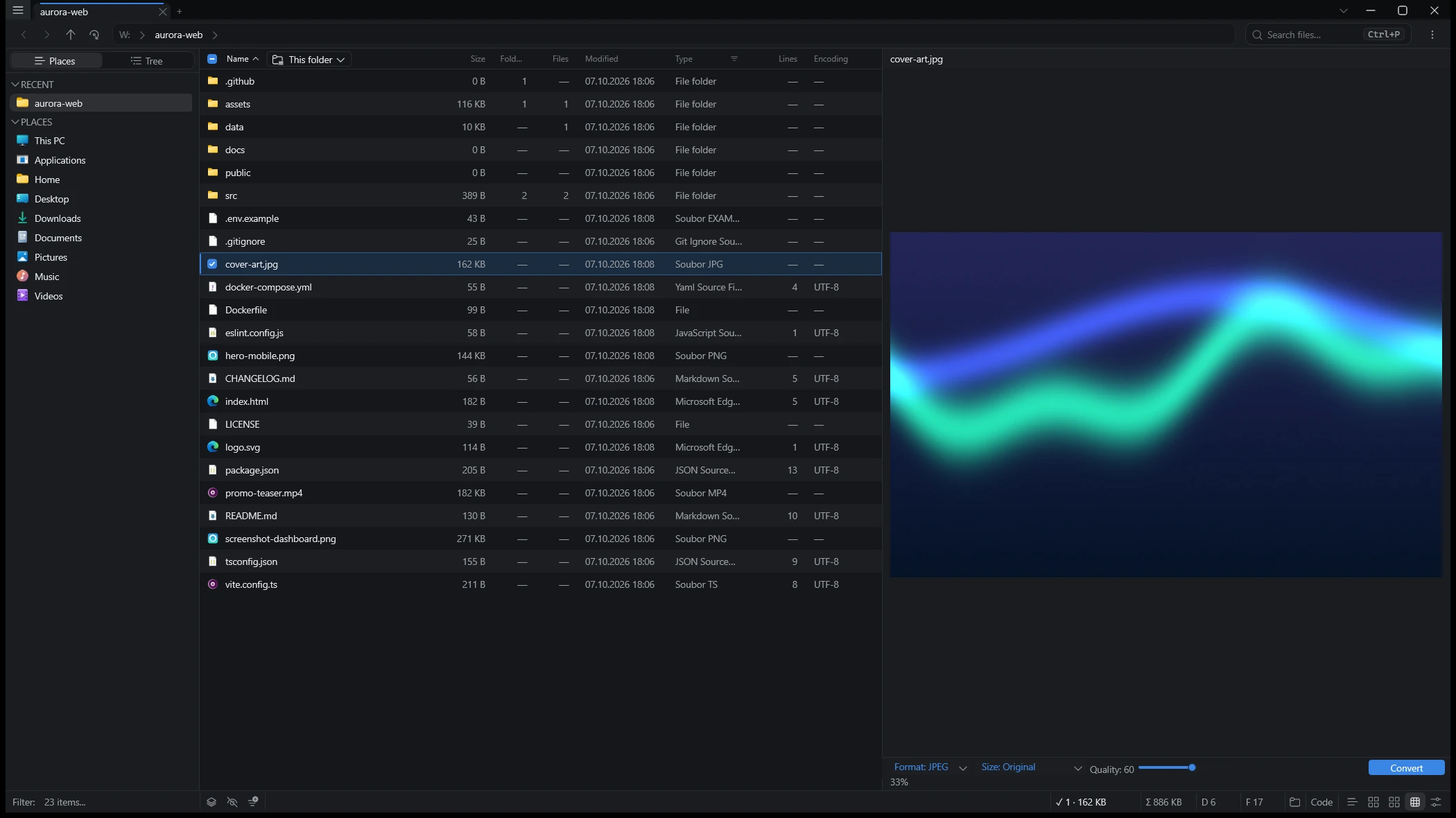Click the Convert button
Viewport: 1456px width, 818px height.
click(1406, 768)
